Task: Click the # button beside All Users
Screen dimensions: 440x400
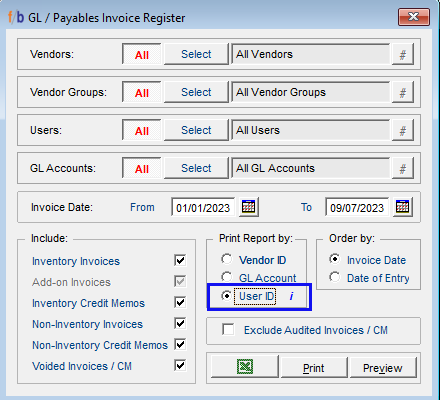Action: click(x=403, y=130)
